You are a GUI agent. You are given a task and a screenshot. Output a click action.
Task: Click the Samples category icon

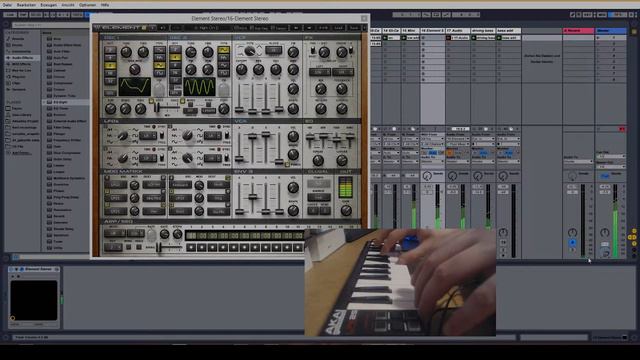click(8, 89)
